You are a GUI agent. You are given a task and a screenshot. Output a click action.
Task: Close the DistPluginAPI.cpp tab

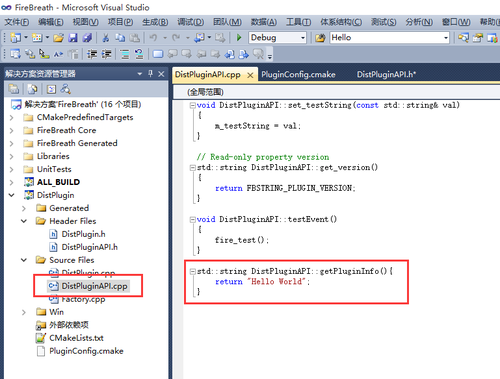250,75
